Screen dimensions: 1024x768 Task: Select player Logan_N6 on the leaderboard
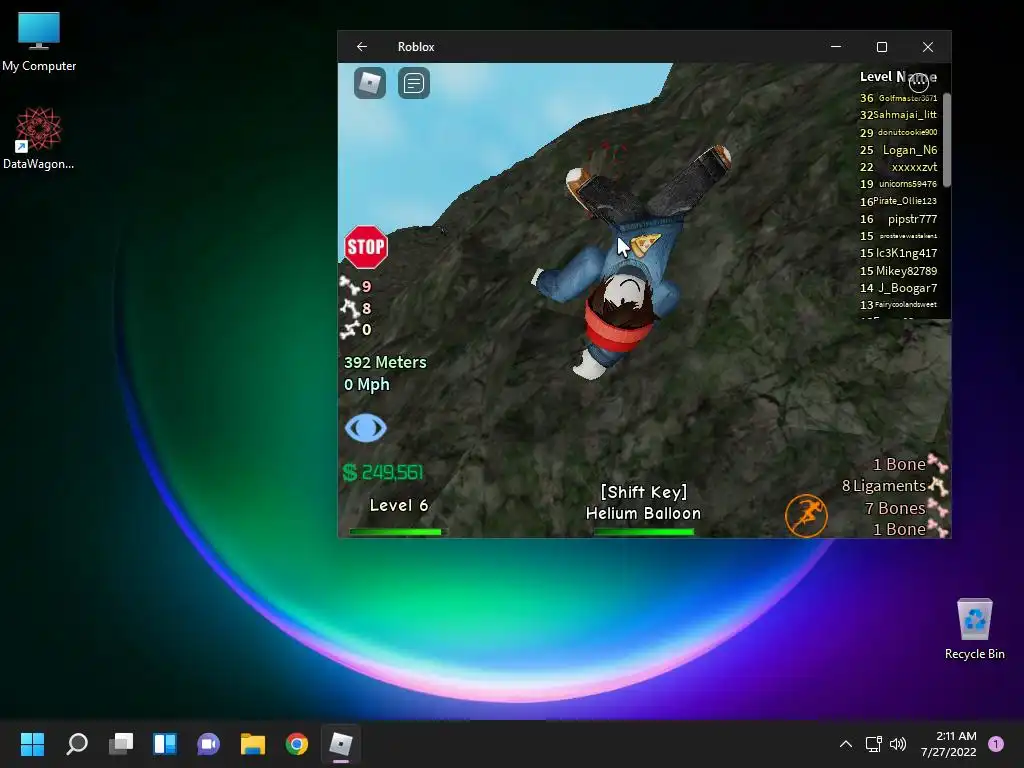pos(898,150)
